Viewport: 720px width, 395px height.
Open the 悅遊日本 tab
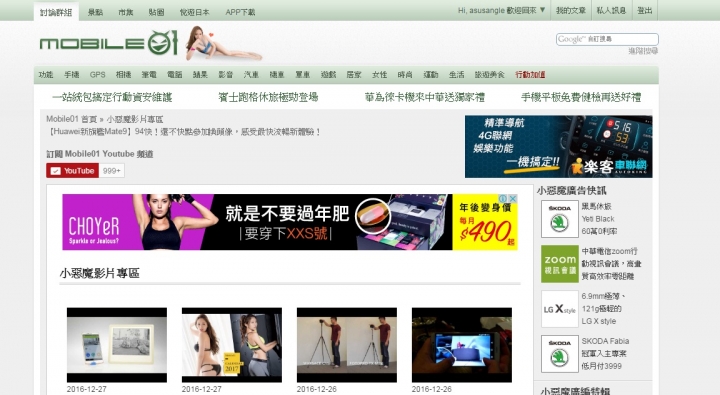pyautogui.click(x=194, y=12)
